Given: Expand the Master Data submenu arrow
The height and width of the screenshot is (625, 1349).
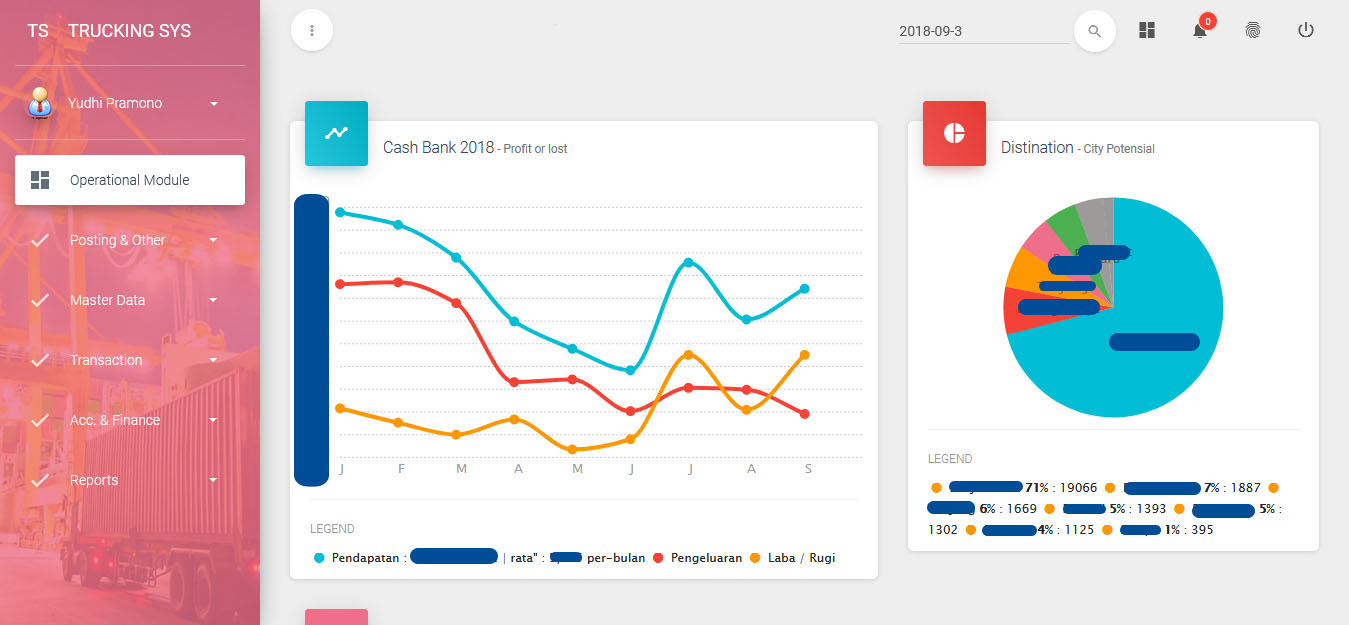Looking at the screenshot, I should (x=213, y=300).
